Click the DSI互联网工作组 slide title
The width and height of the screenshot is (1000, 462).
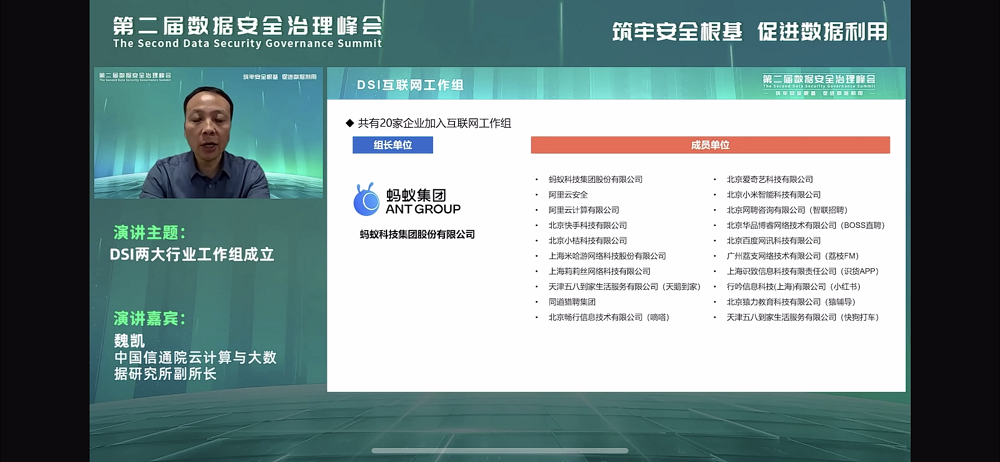click(410, 85)
